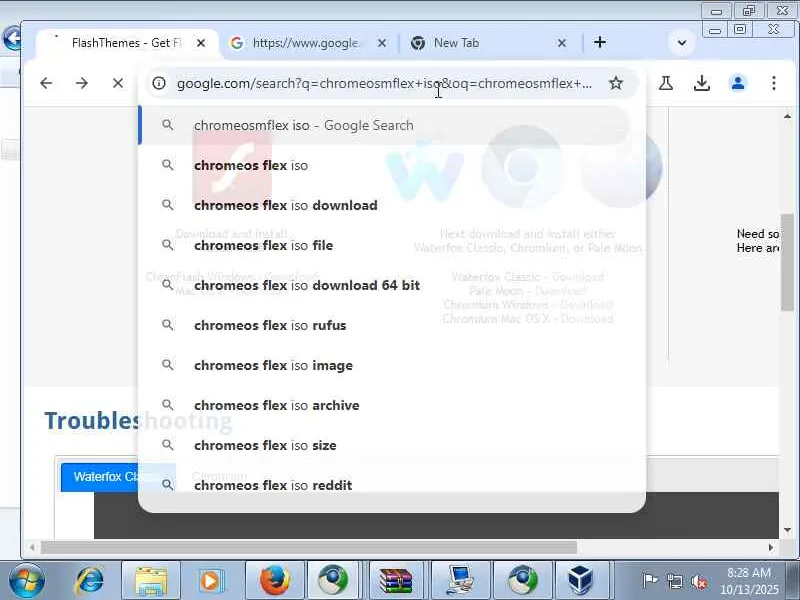
Task: Open Windows Media Player from taskbar
Action: 210,581
